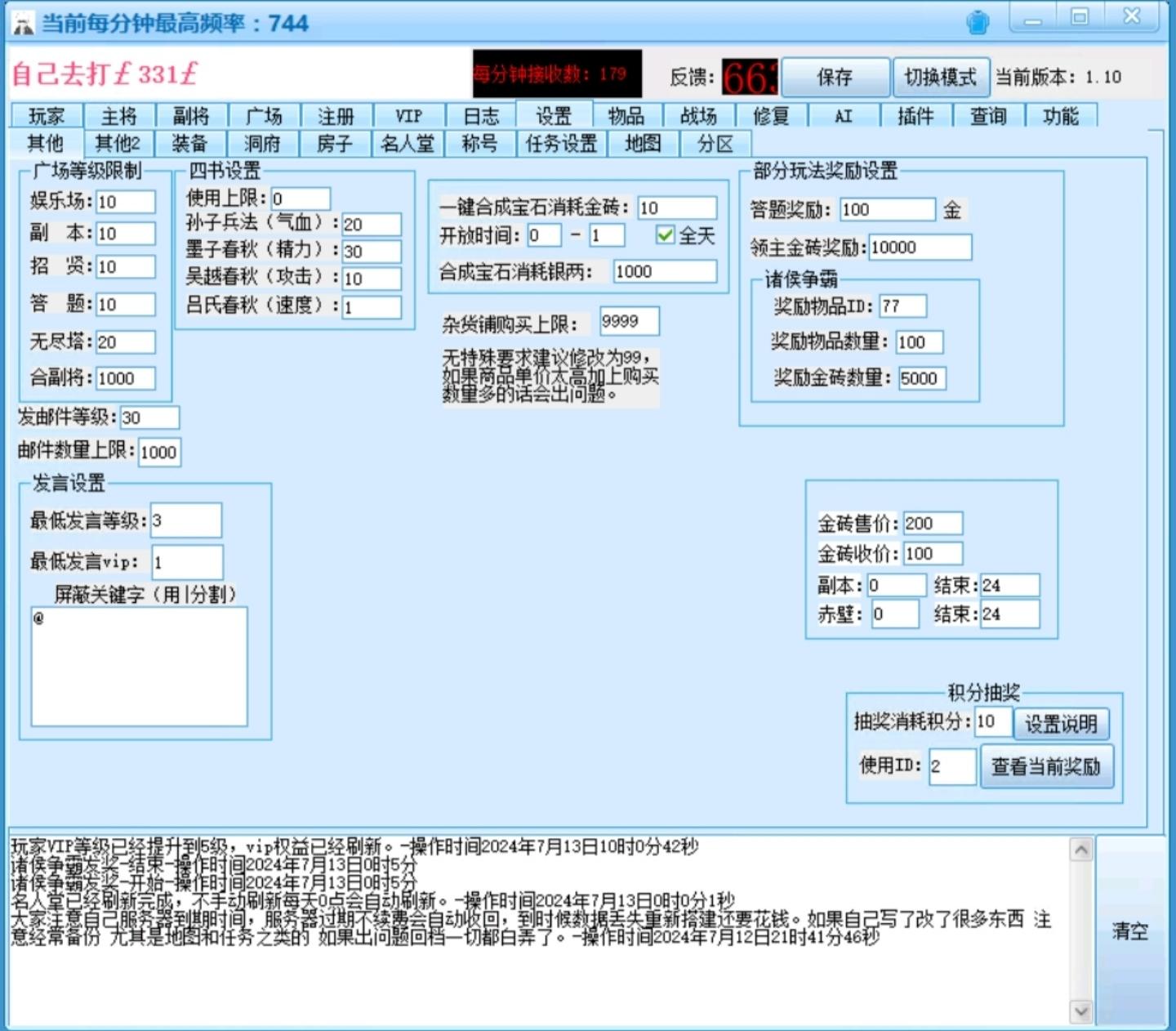Click the 积分抽奖 使用ID input field
Viewport: 1176px width, 1031px height.
click(952, 766)
